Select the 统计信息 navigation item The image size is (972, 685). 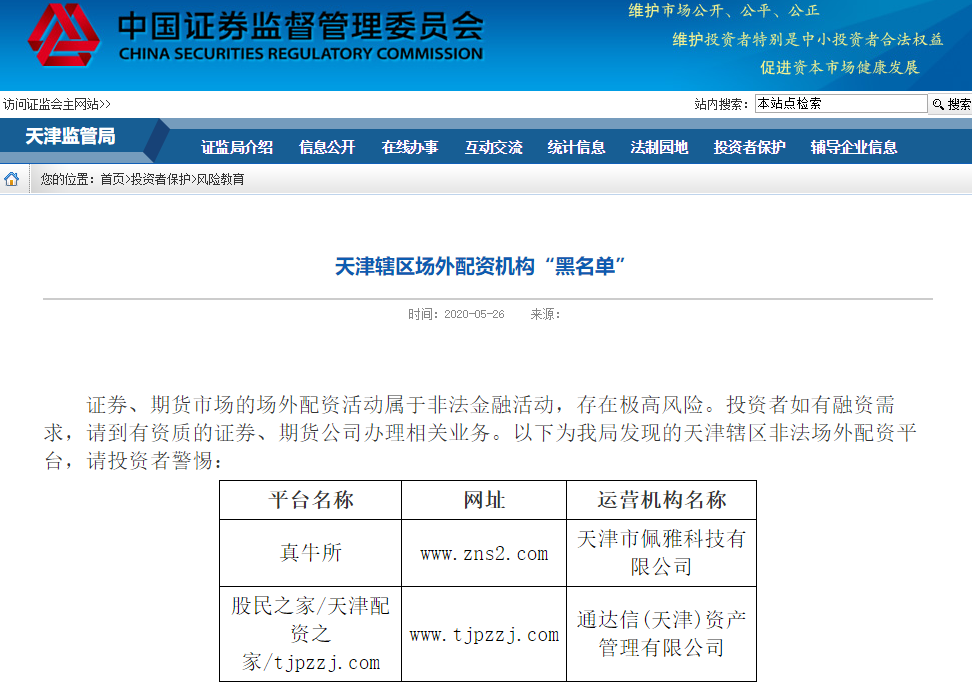576,145
